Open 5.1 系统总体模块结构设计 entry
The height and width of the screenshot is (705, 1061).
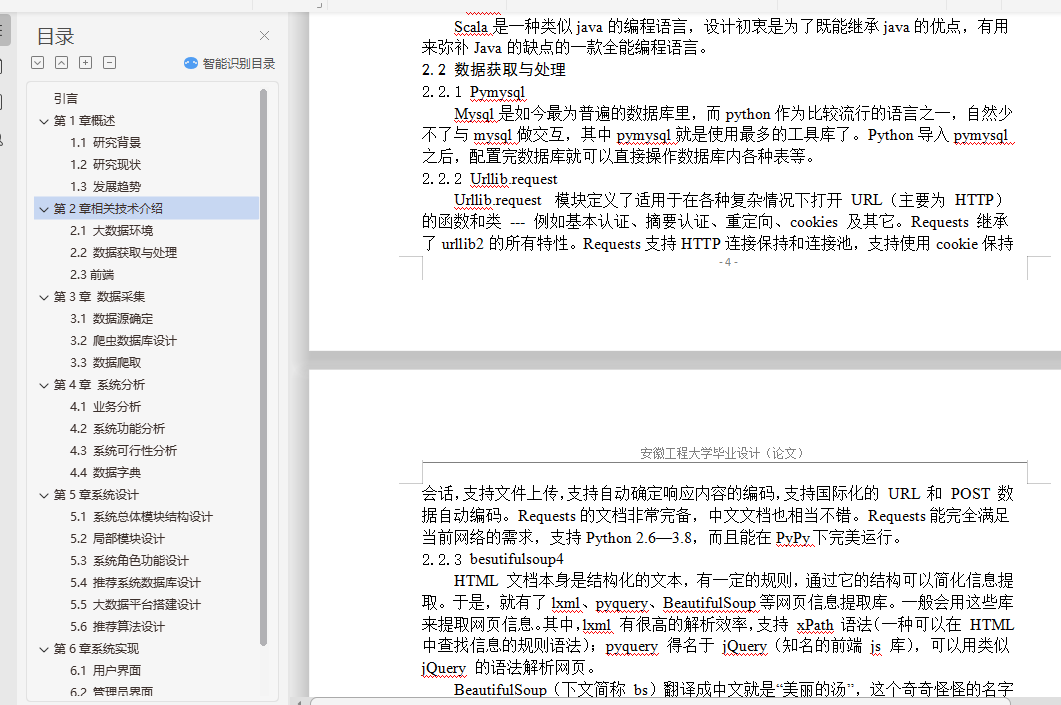point(141,517)
